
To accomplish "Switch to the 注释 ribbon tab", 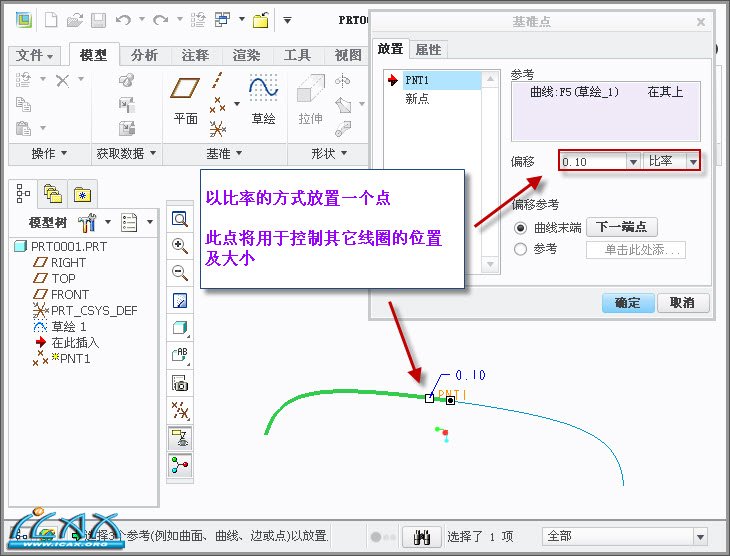I will coord(196,55).
